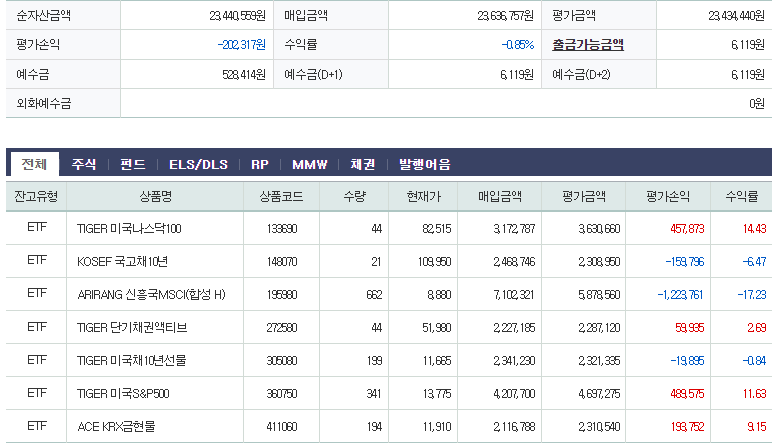Click the 예수금(D+2) label
Viewport: 775px width, 447px height.
pyautogui.click(x=581, y=75)
